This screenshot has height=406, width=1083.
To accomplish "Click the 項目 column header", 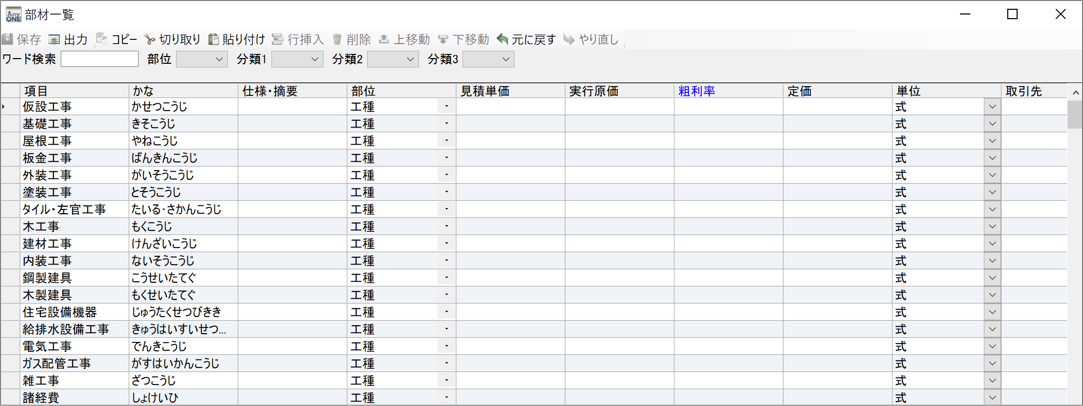I will (74, 90).
